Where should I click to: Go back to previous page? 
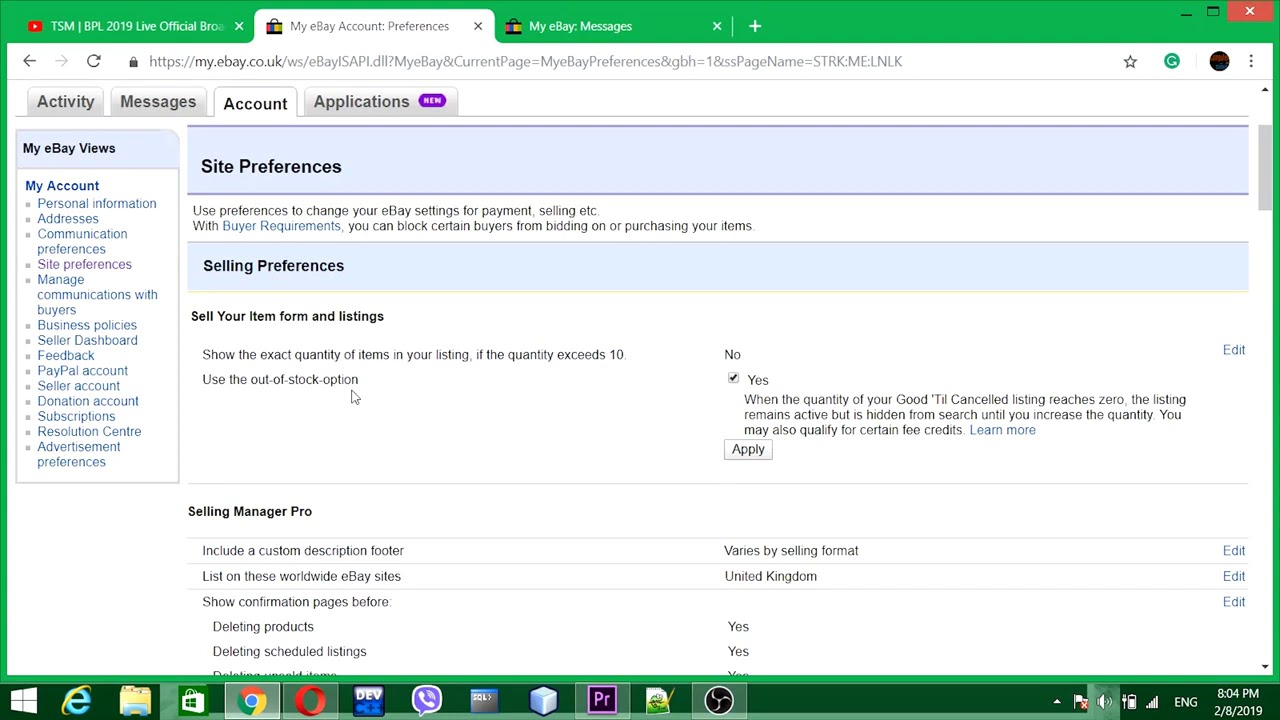click(29, 61)
